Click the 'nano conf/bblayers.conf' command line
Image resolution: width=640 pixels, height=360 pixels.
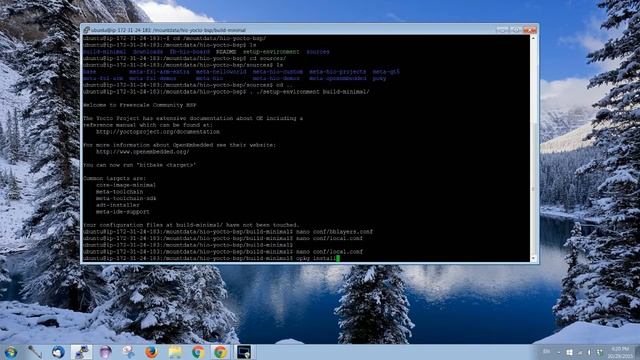pyautogui.click(x=227, y=232)
